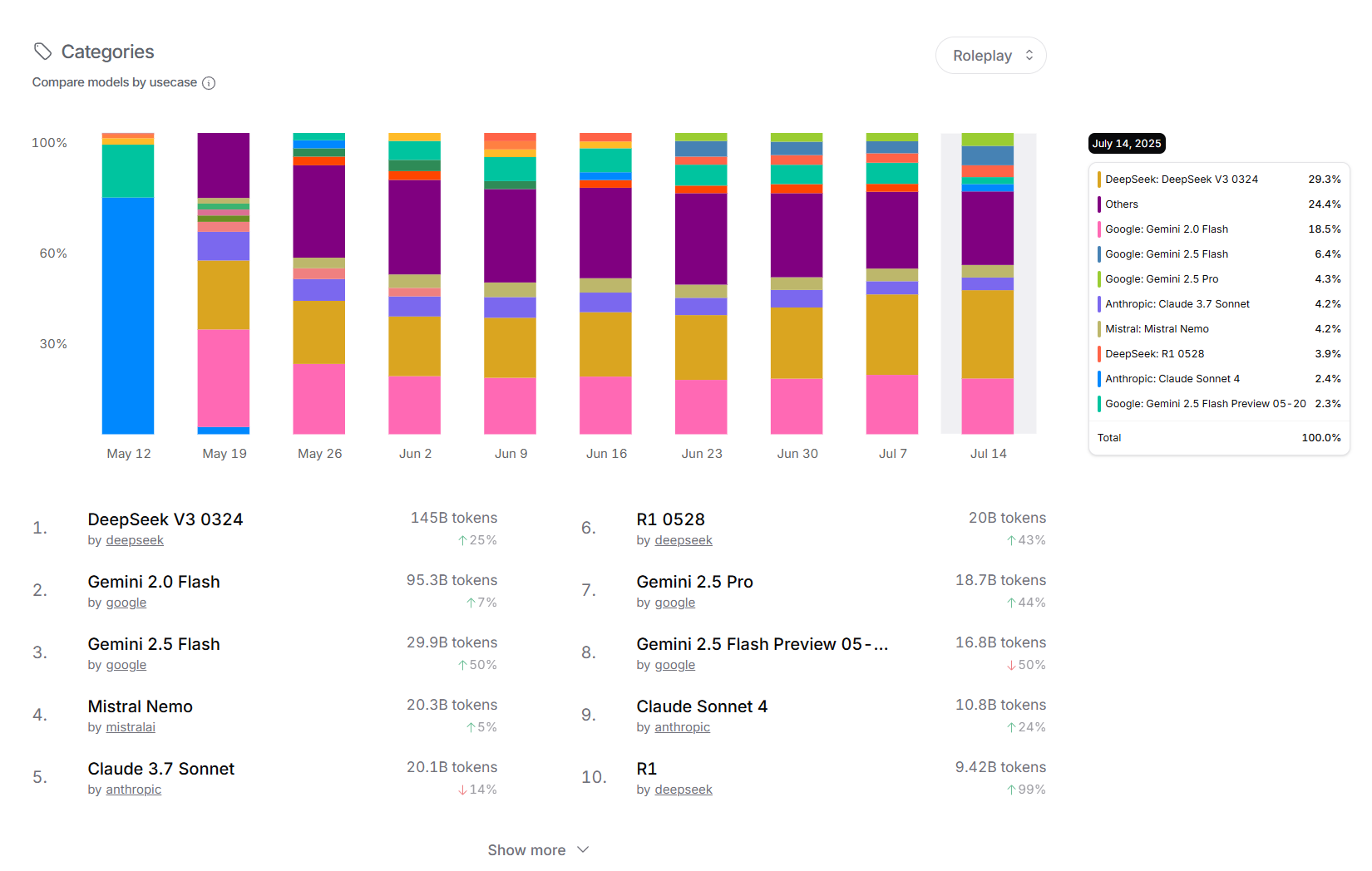Click Mistral Nemo legend color swatch
This screenshot has width=1372, height=871.
(1099, 329)
